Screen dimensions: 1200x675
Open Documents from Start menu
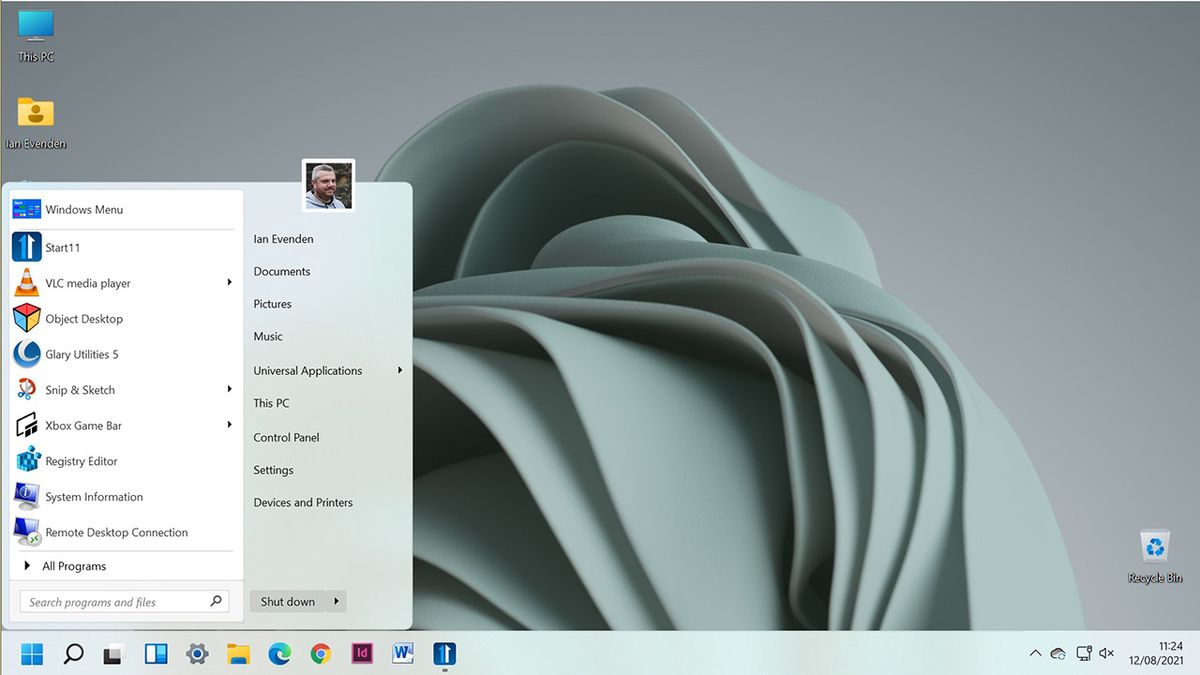point(282,271)
